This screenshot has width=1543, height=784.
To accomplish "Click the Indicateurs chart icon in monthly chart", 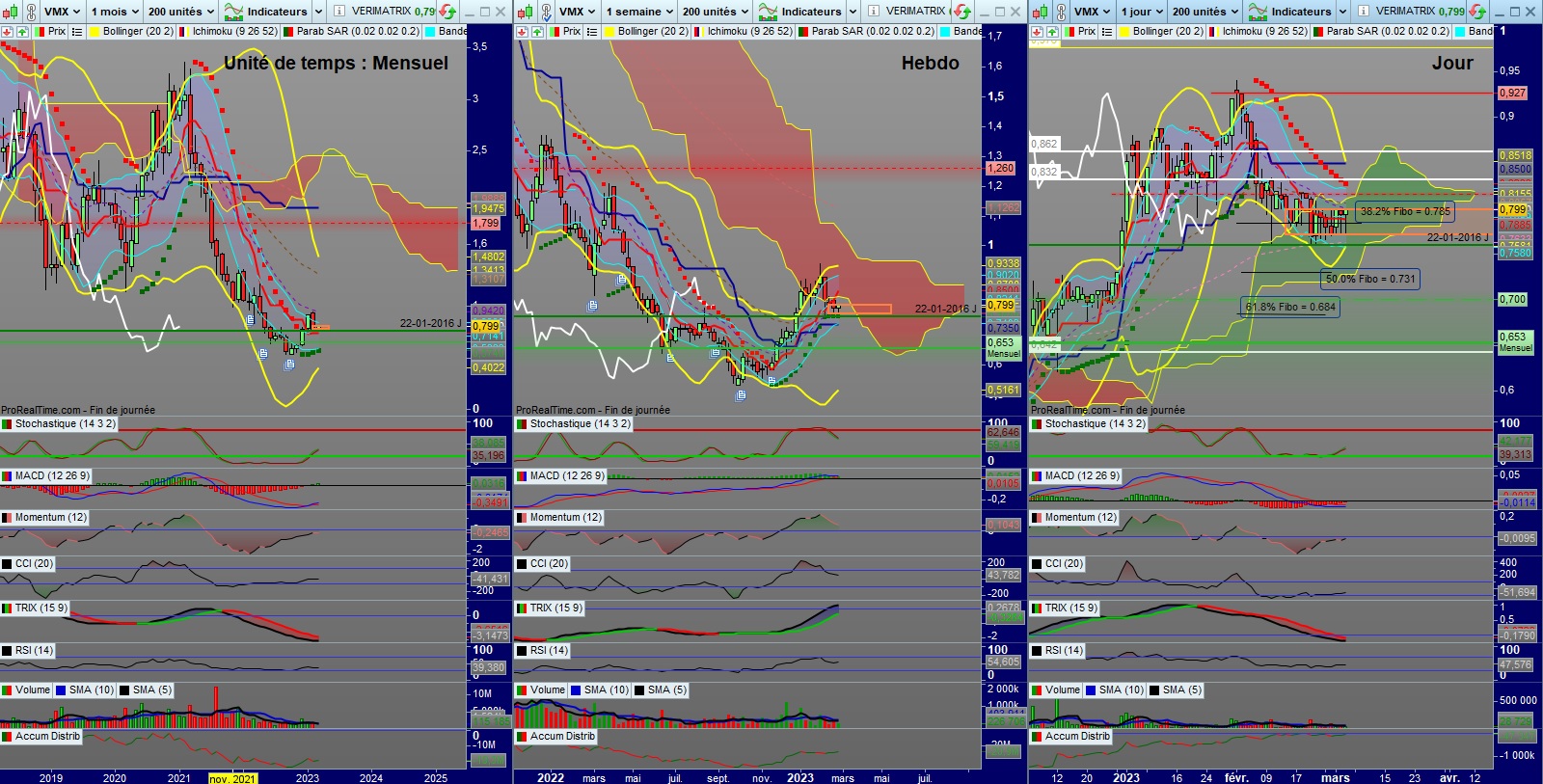I will point(233,12).
